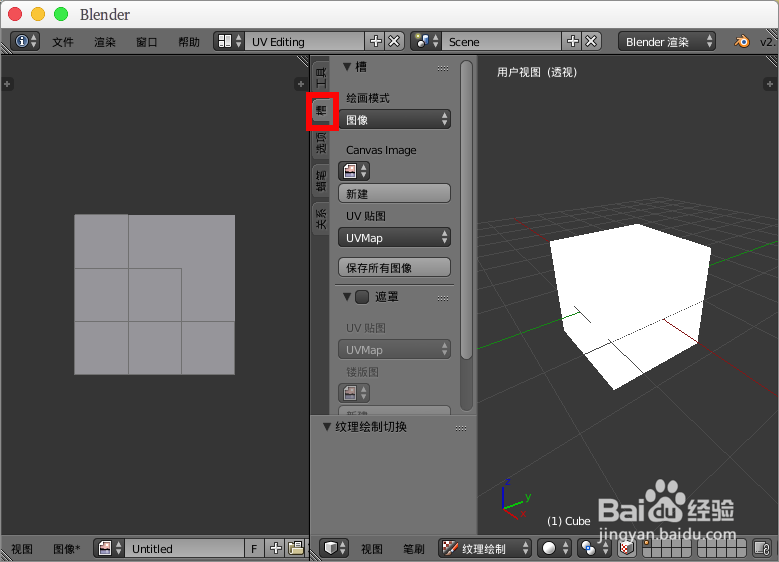
Task: Open 3D view 视图 menu
Action: (x=372, y=549)
